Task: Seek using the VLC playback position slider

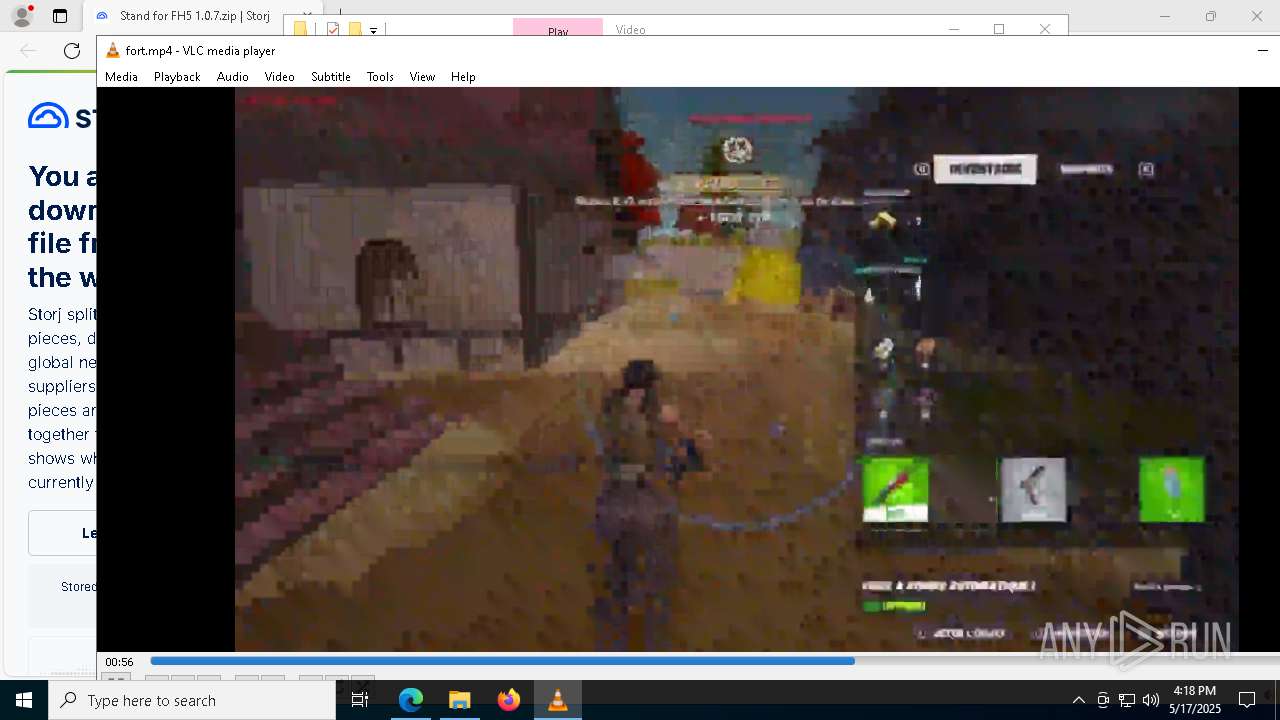Action: [x=714, y=661]
